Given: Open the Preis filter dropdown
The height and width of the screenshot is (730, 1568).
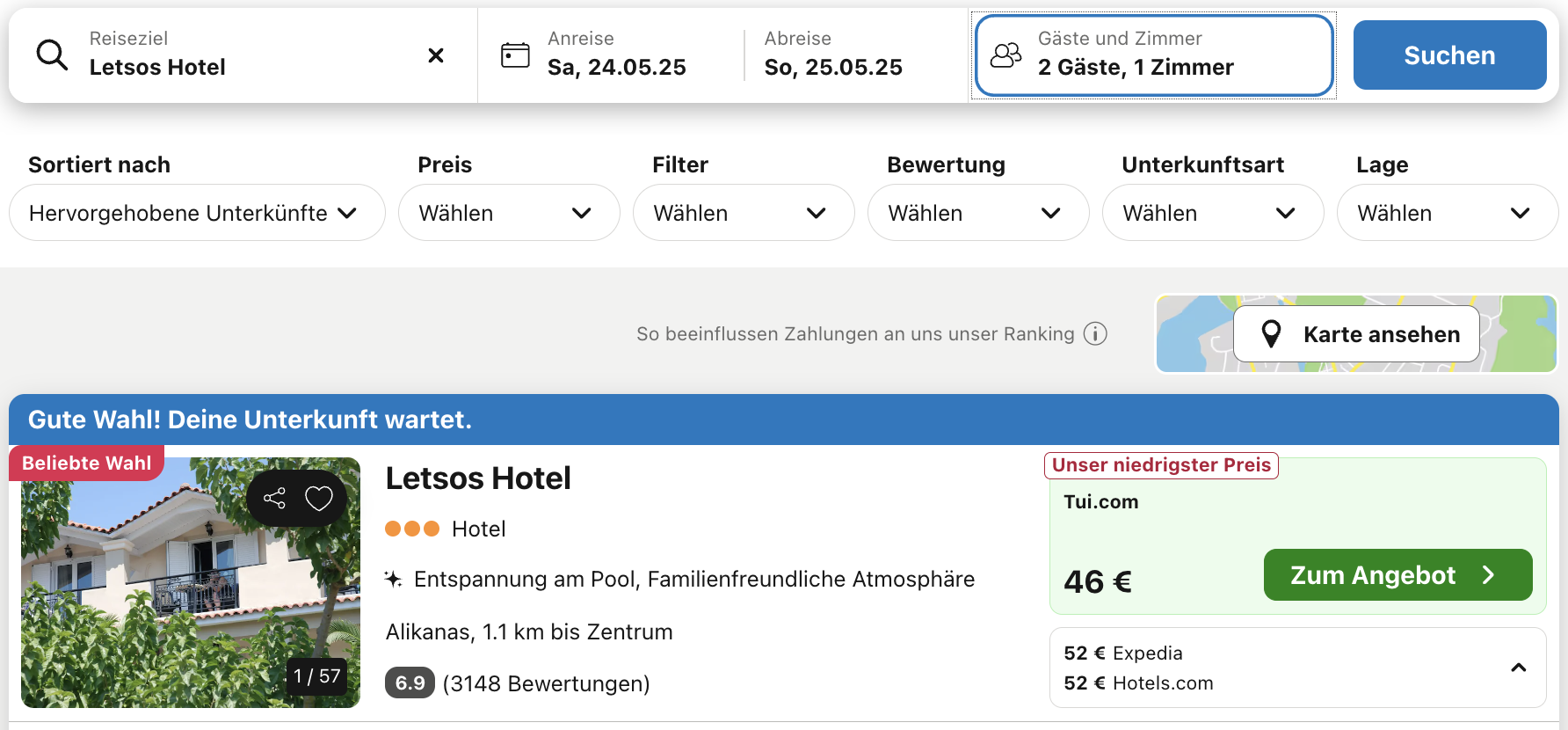Looking at the screenshot, I should (x=509, y=213).
